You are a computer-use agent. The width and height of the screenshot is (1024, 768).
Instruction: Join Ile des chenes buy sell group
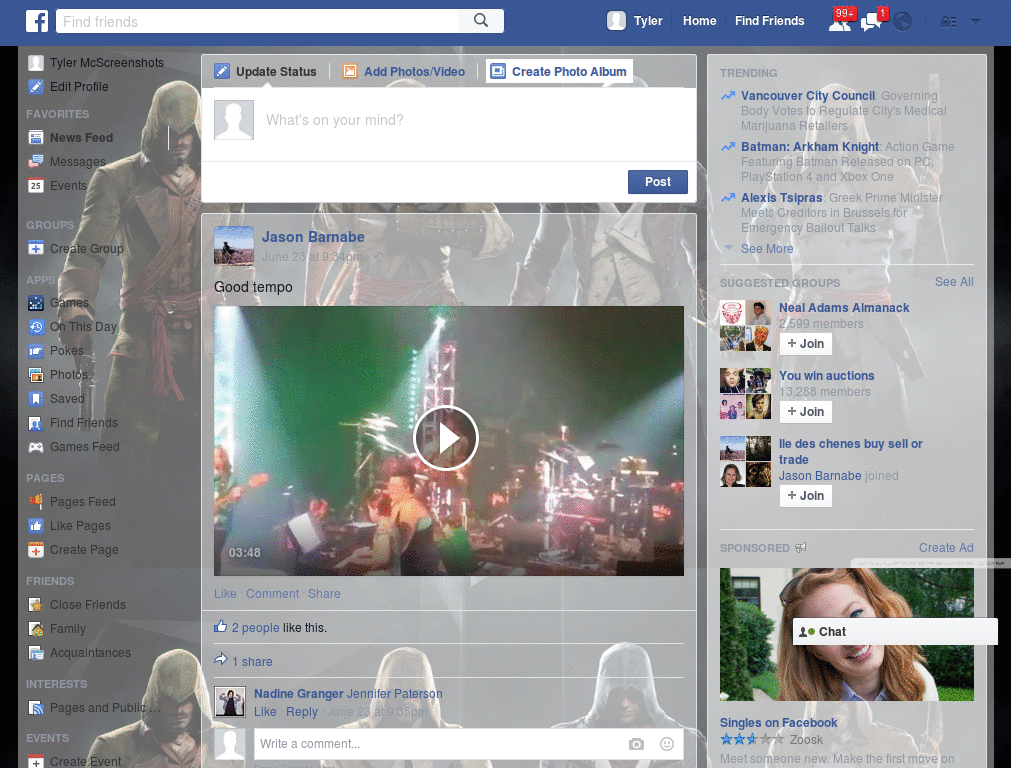(x=805, y=496)
